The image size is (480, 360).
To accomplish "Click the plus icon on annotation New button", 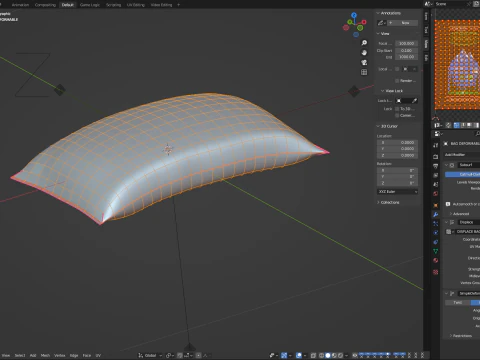I will 391,23.
